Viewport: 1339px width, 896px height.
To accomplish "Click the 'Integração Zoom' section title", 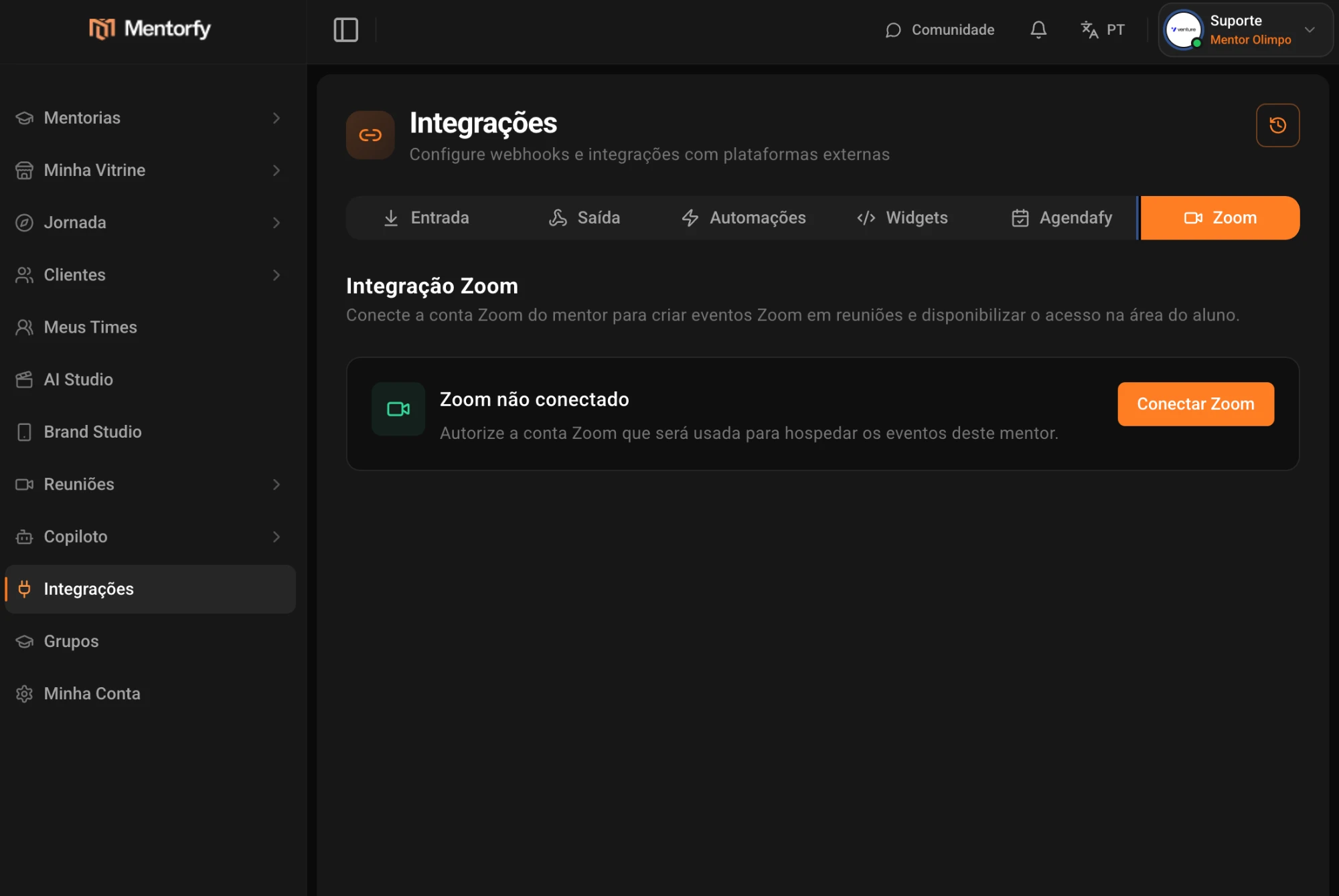I will (x=432, y=286).
